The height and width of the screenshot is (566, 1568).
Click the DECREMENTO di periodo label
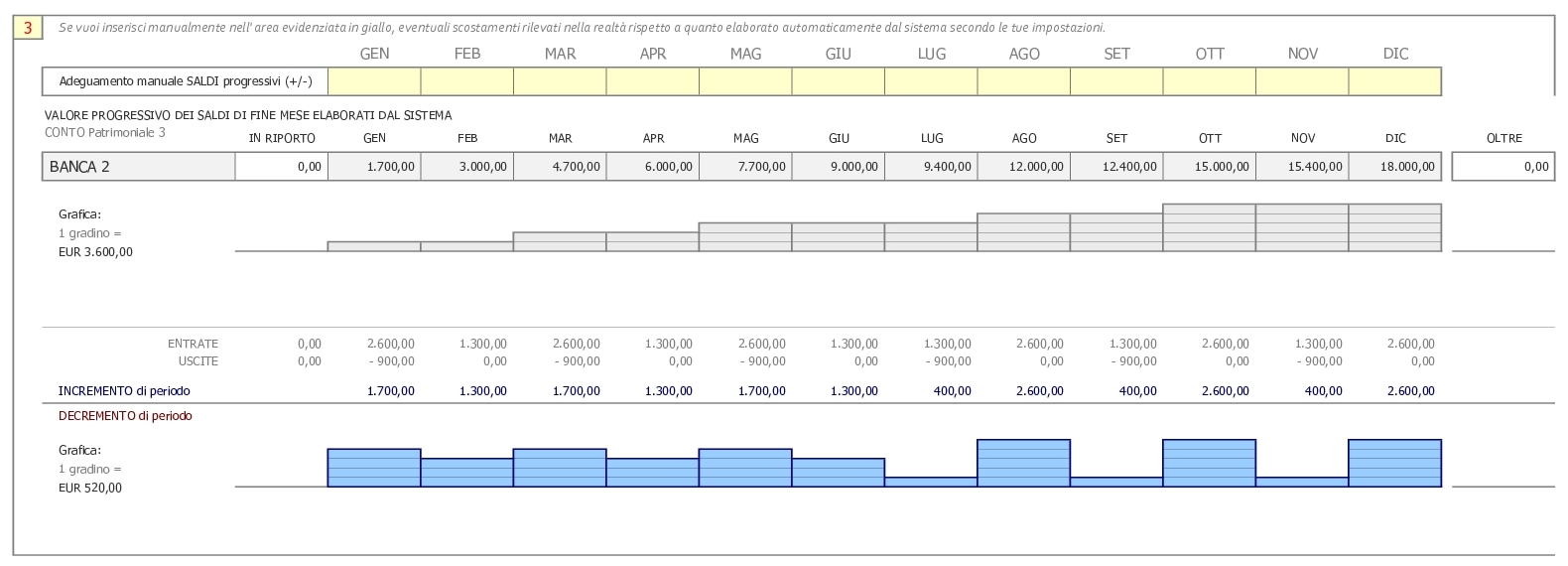pyautogui.click(x=125, y=416)
